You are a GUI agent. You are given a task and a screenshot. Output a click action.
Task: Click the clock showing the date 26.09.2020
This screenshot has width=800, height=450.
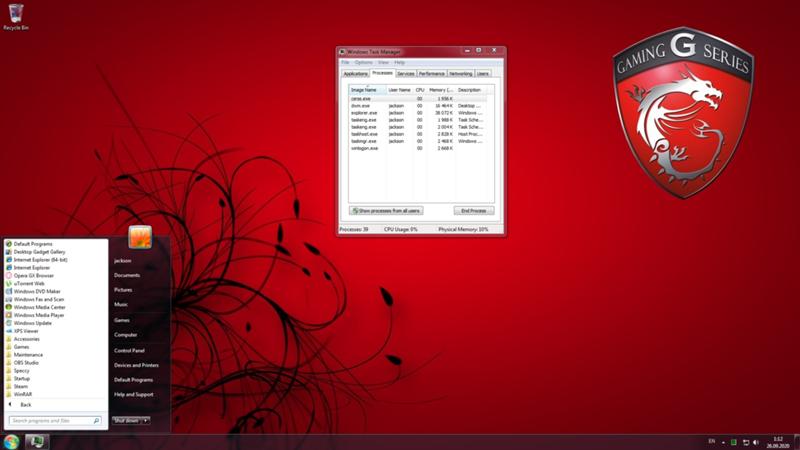click(x=778, y=442)
